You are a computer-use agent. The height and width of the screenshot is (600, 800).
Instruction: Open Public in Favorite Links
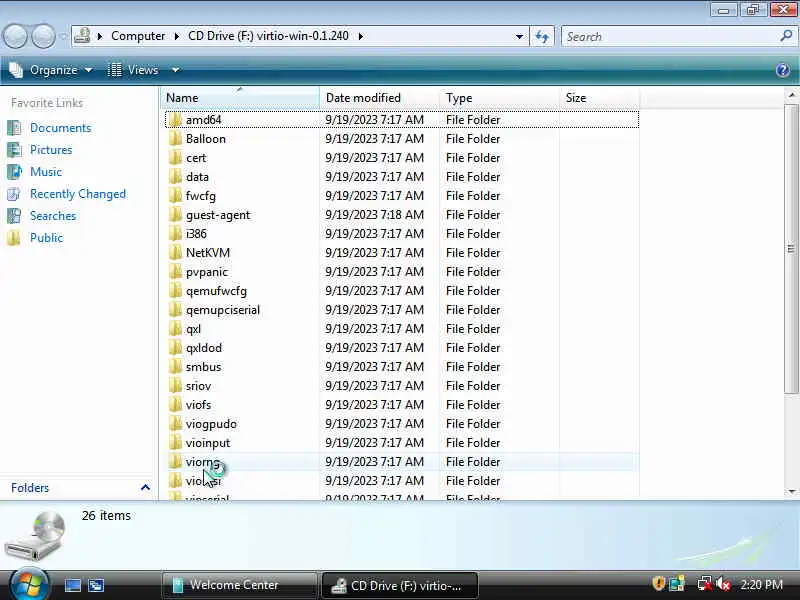point(46,238)
